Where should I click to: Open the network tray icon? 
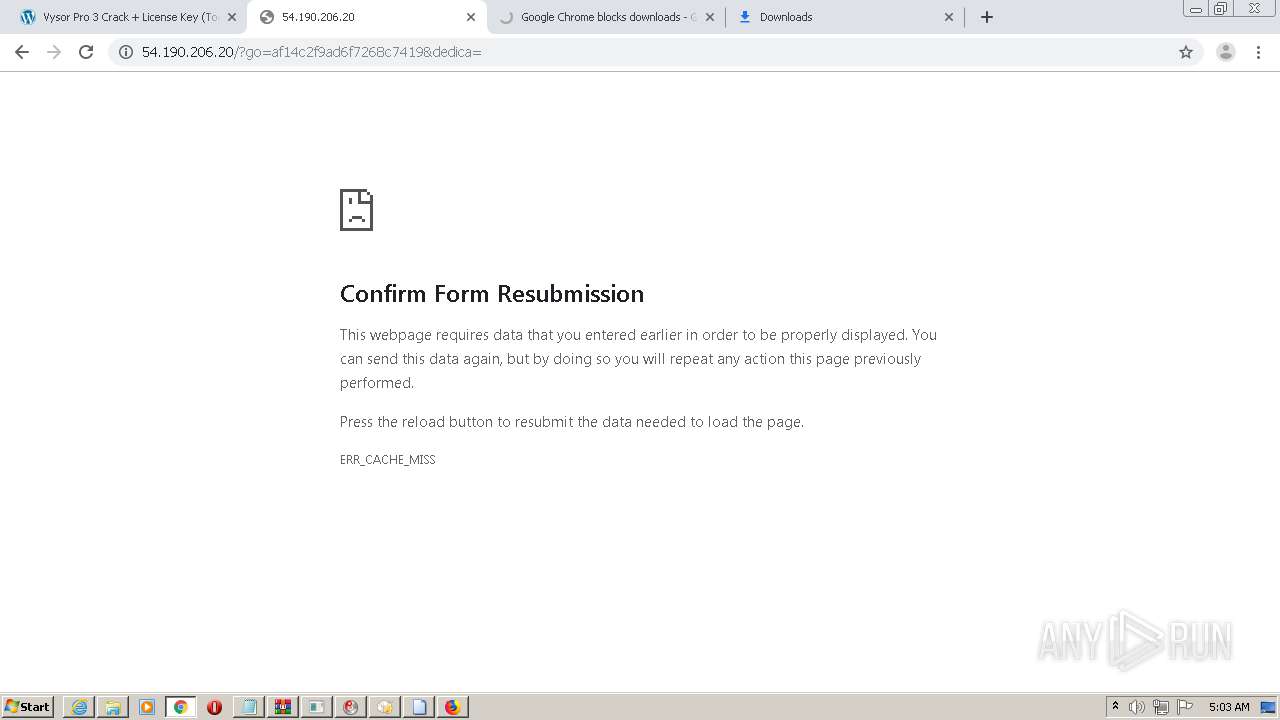[x=1161, y=707]
